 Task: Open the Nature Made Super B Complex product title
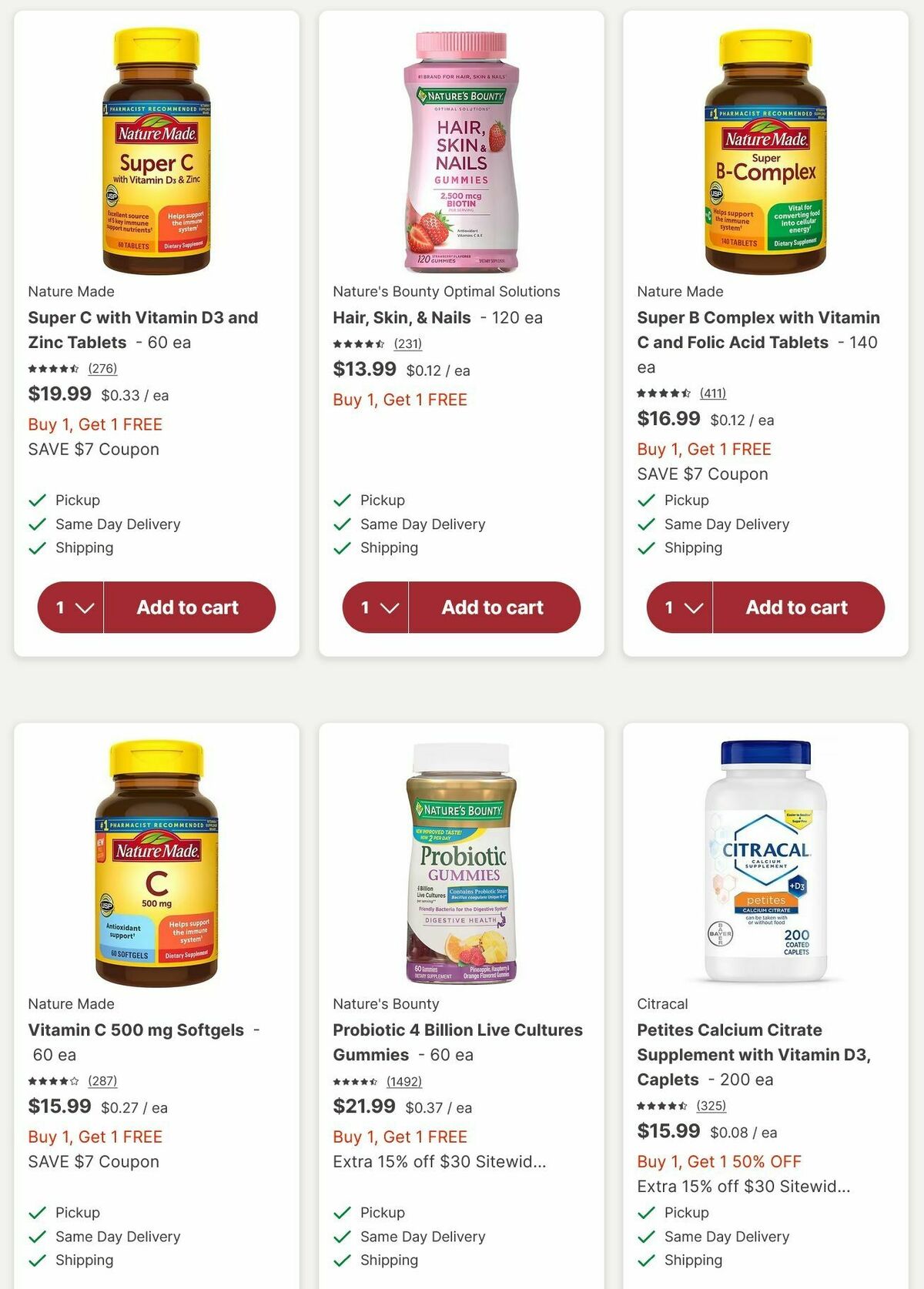click(758, 330)
